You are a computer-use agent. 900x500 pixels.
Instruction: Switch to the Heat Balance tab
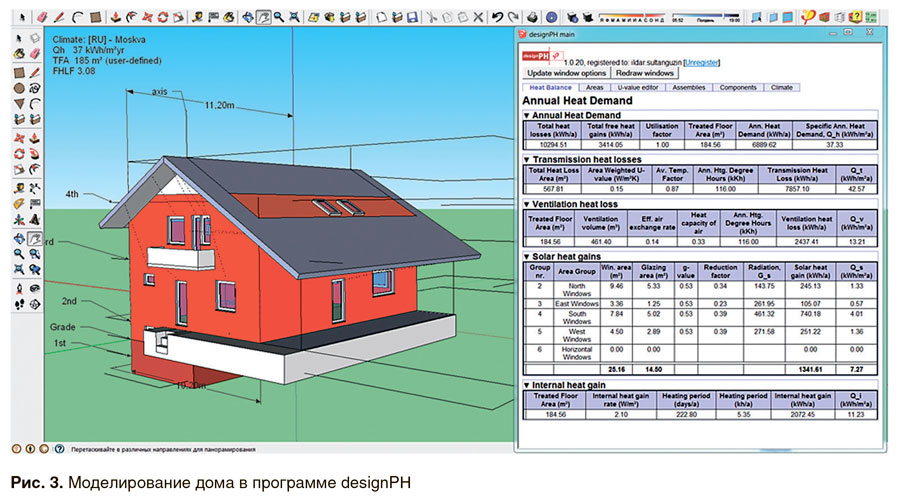[550, 88]
